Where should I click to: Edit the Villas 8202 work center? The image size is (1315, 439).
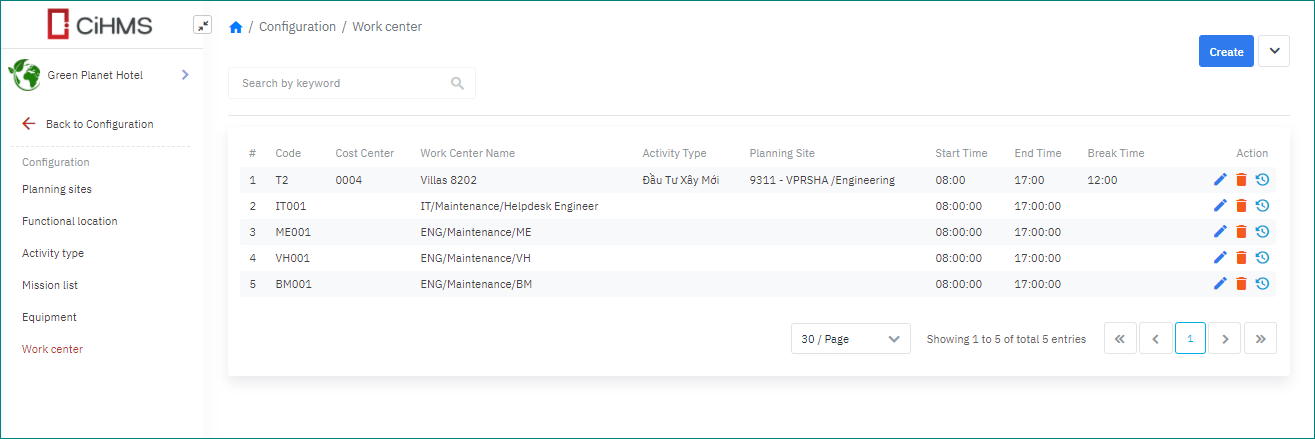click(x=1219, y=180)
